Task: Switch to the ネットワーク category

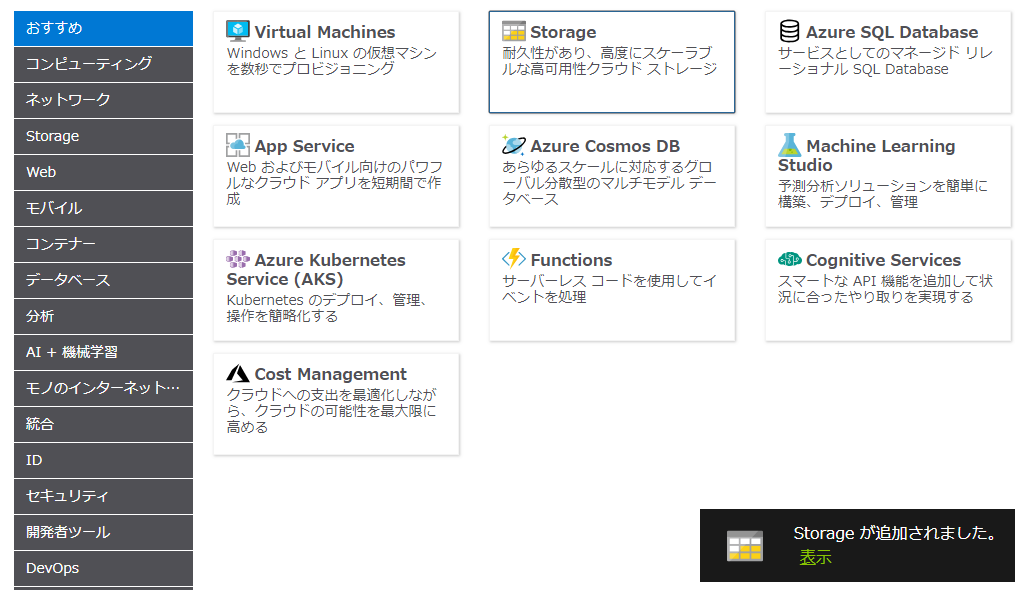Action: [104, 100]
